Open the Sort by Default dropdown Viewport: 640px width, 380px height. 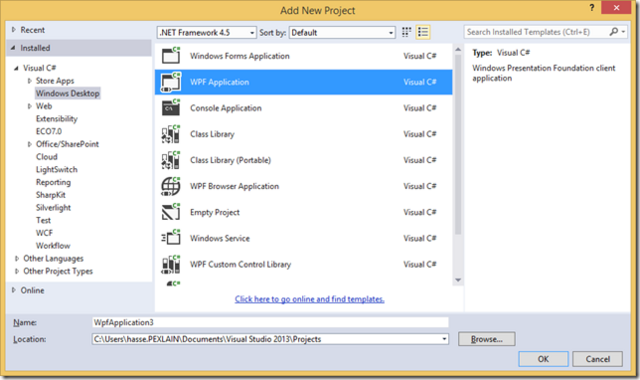[342, 33]
